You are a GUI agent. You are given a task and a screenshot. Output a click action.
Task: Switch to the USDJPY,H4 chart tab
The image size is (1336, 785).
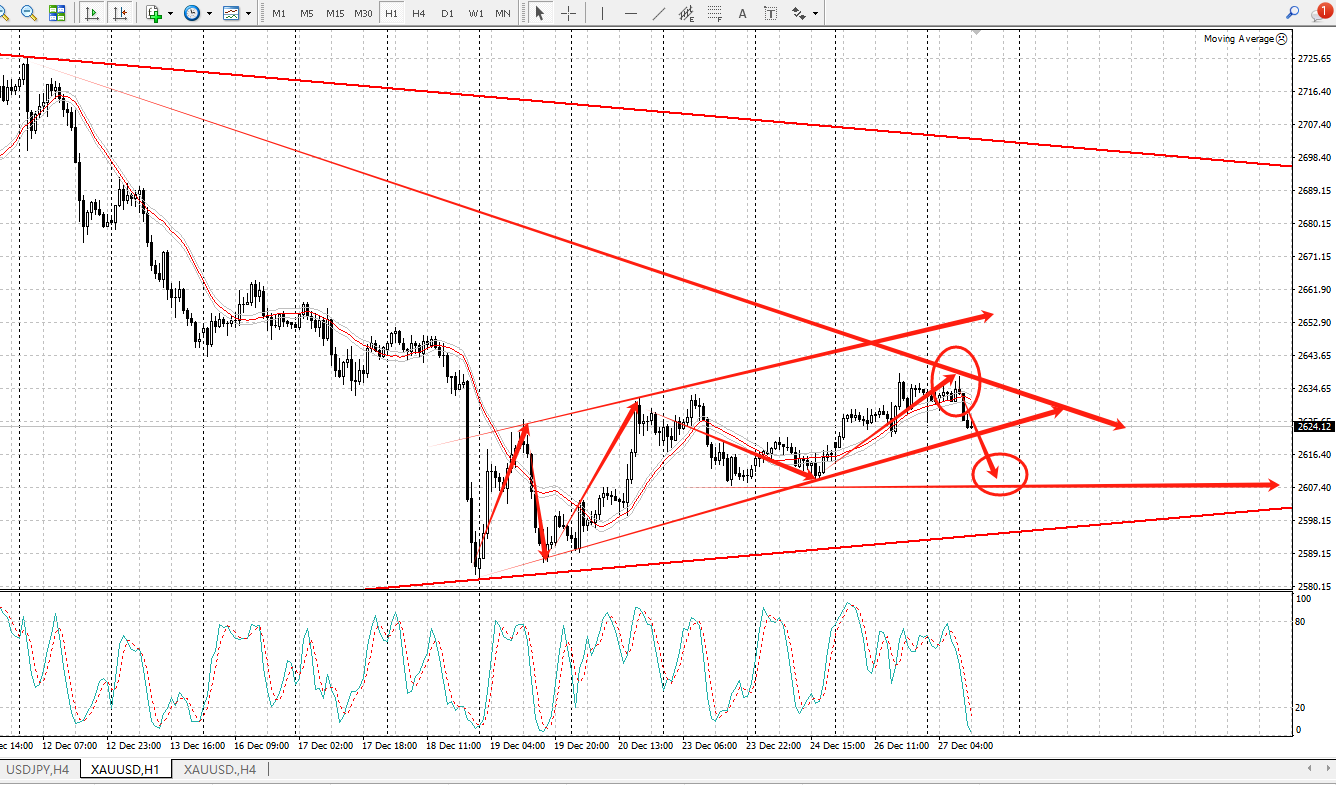(37, 769)
